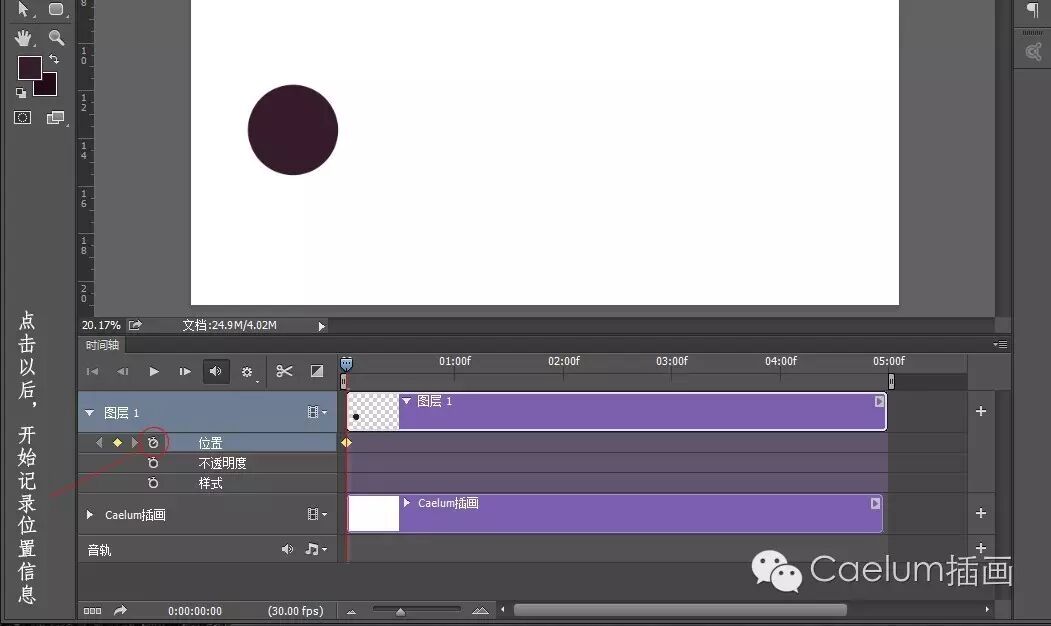Swap foreground and background colors

[54, 60]
